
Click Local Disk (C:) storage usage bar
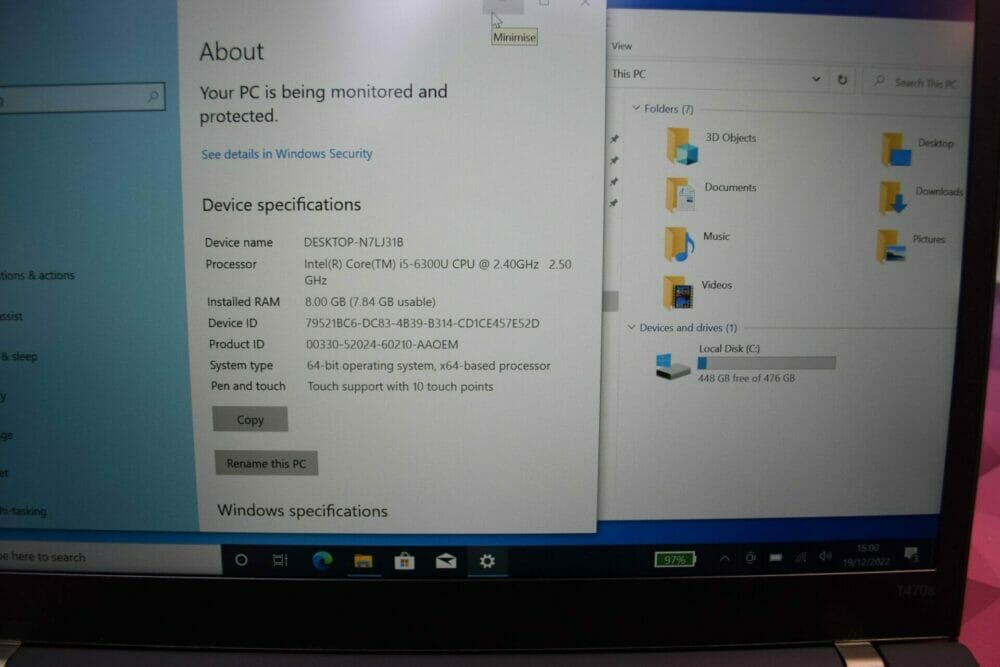click(x=766, y=363)
